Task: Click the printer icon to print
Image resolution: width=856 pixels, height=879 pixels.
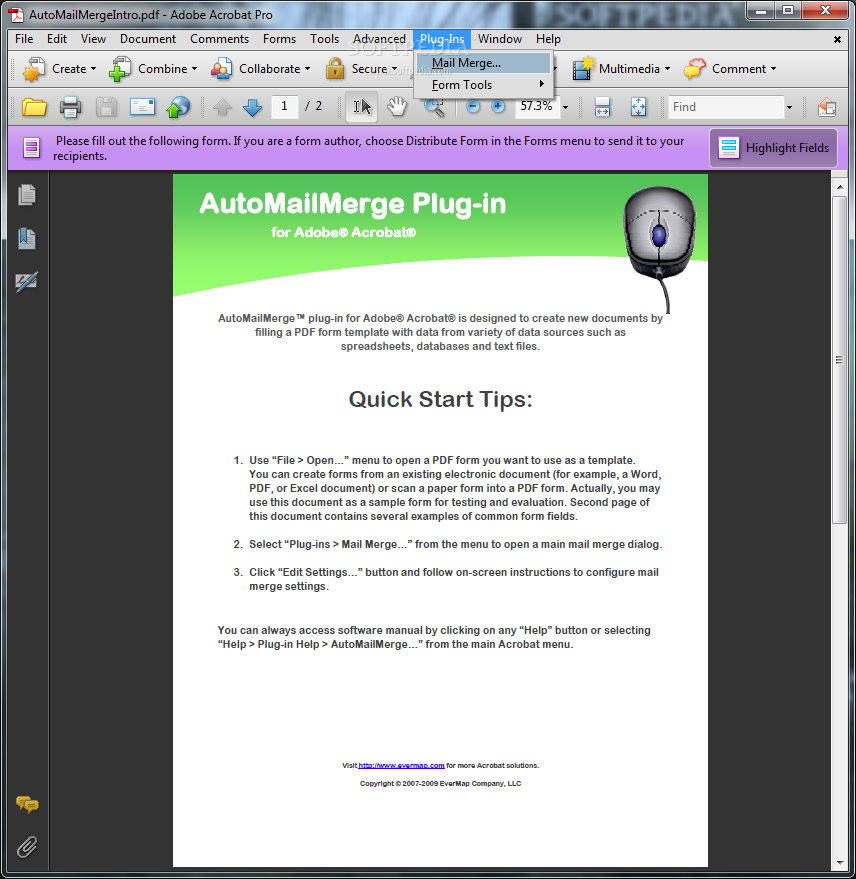Action: [x=71, y=107]
